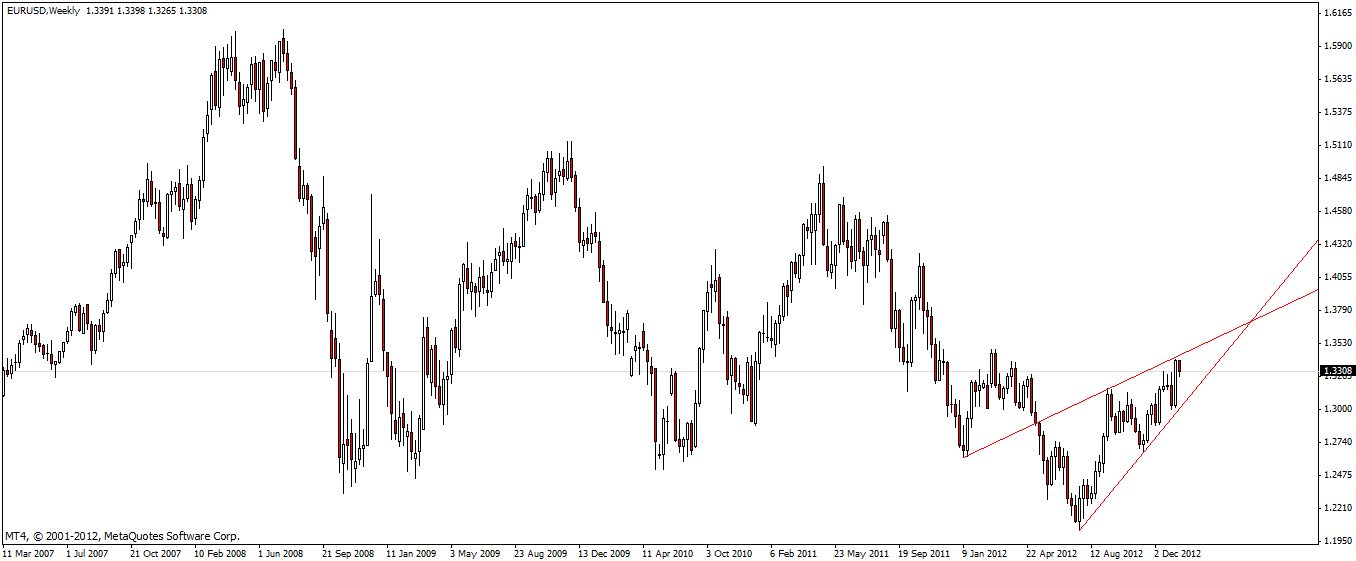Click the 23 Aug 2009 date label
This screenshot has width=1356, height=561.
pos(541,552)
